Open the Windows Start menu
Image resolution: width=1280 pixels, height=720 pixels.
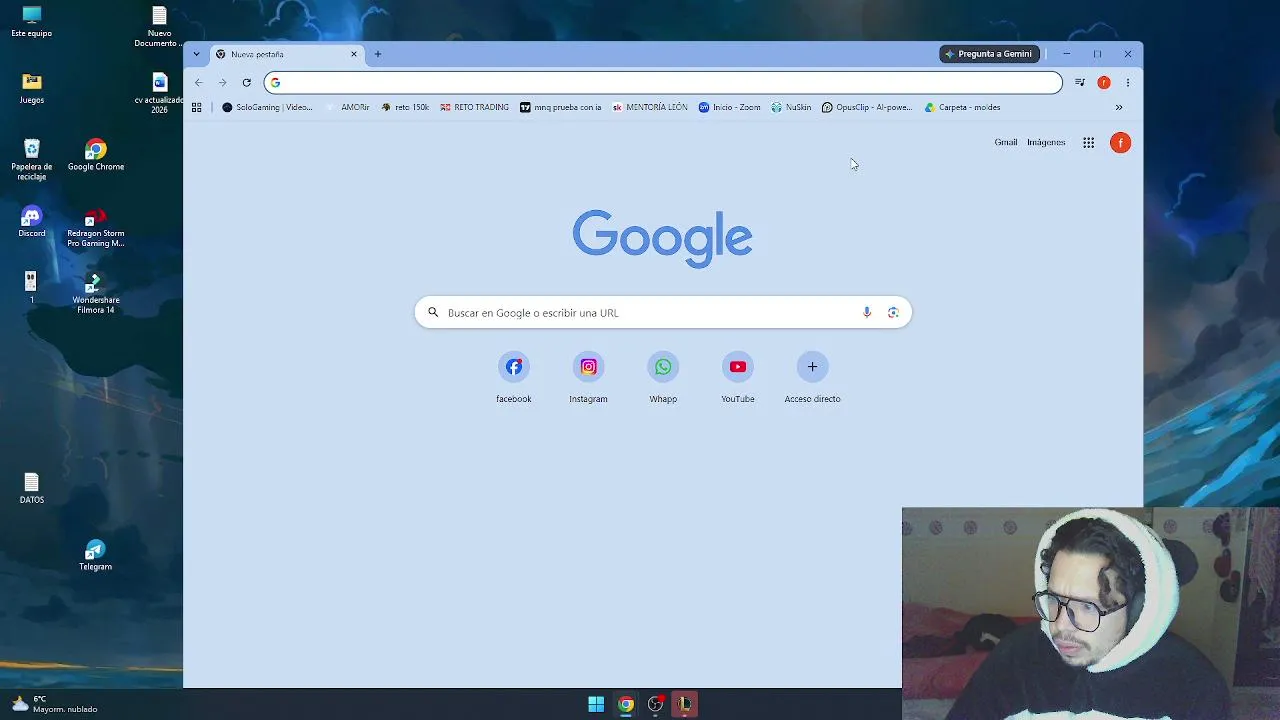[596, 704]
